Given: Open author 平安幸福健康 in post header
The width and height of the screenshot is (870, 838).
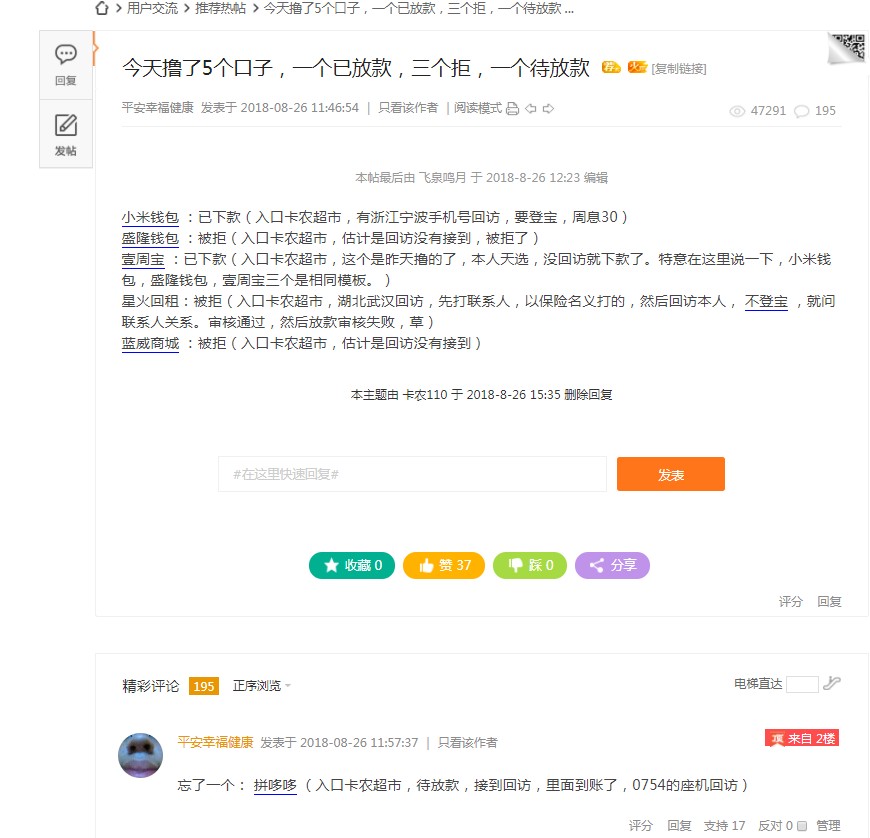Looking at the screenshot, I should pos(158,108).
